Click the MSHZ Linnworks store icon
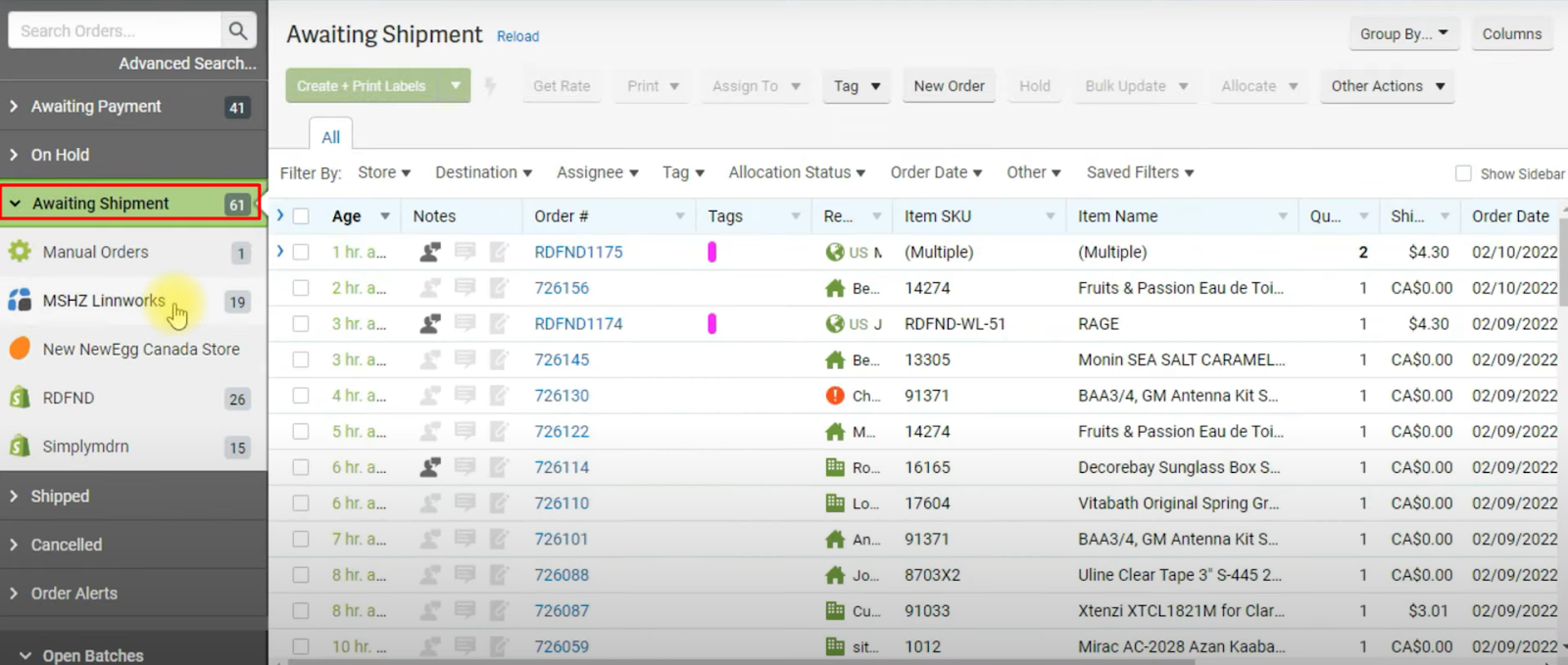The image size is (1568, 665). [20, 301]
